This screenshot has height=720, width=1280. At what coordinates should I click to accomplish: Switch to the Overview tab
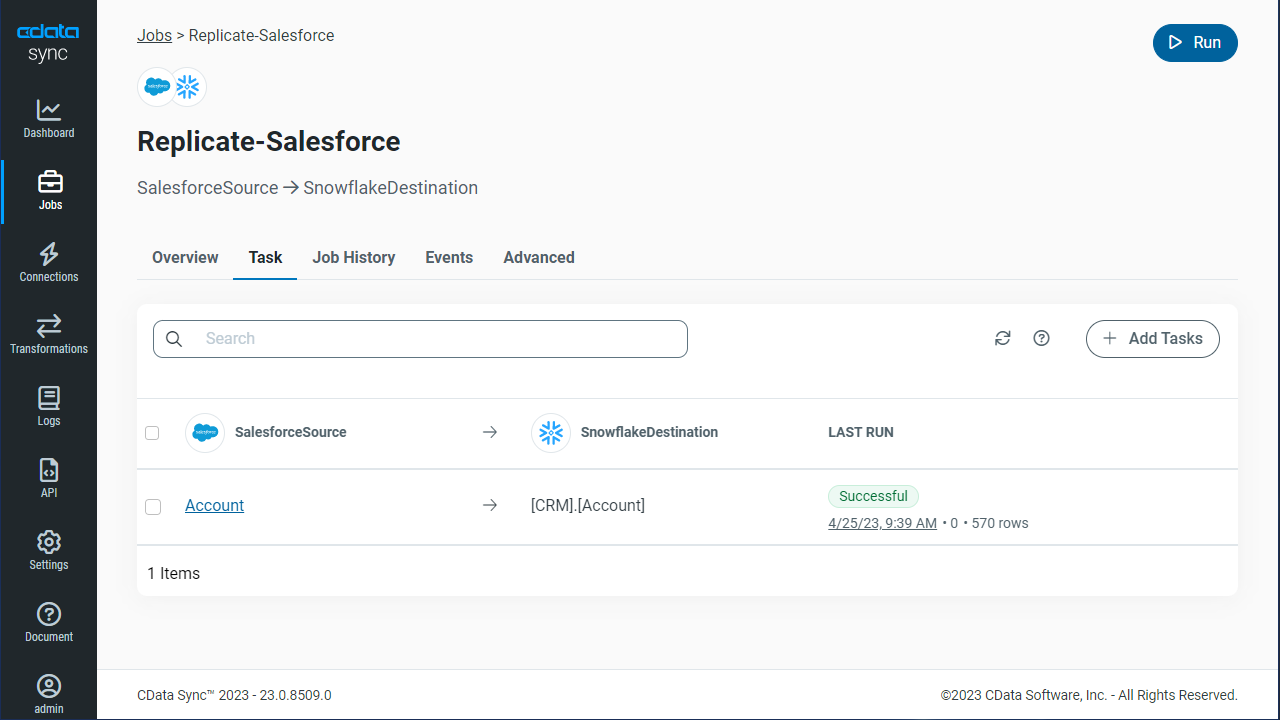click(185, 258)
